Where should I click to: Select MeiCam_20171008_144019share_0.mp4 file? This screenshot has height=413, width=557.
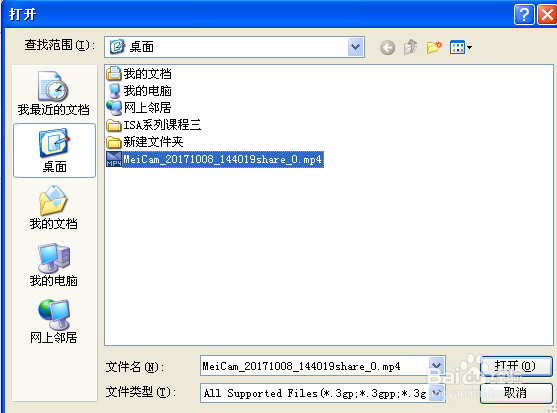[215, 159]
